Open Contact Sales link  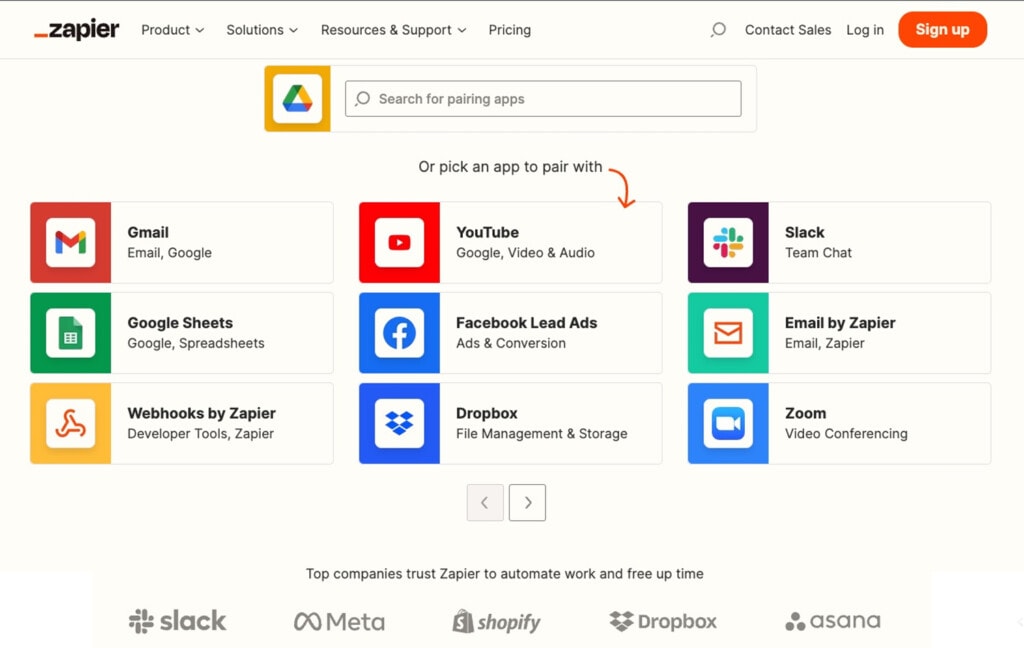[788, 30]
